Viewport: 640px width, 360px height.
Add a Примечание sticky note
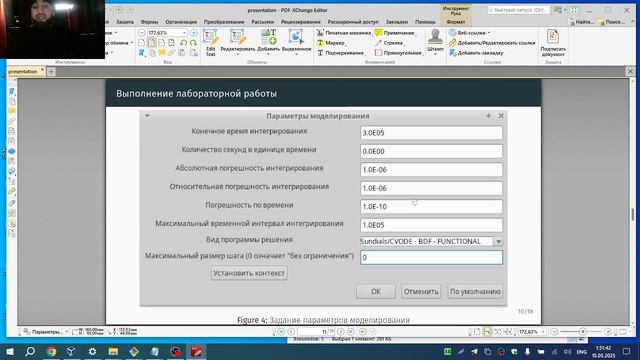pos(395,33)
